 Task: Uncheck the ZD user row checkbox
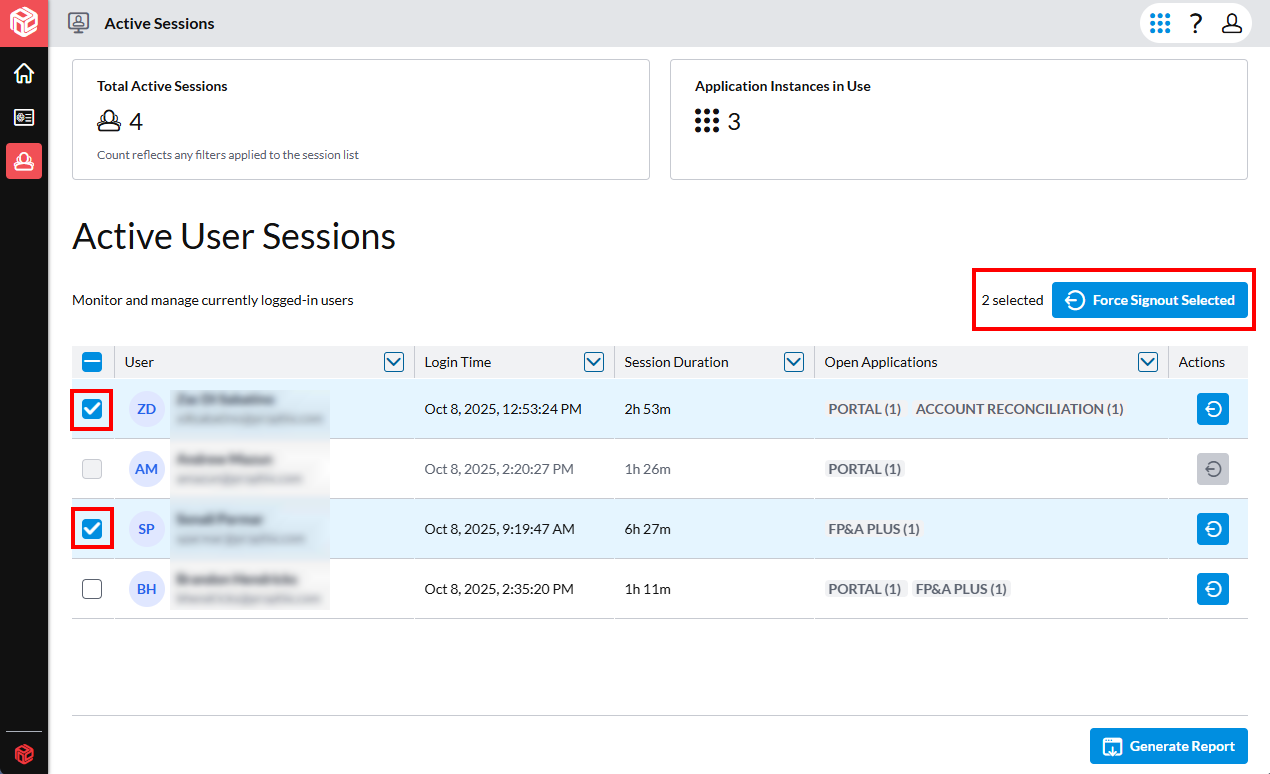[92, 409]
